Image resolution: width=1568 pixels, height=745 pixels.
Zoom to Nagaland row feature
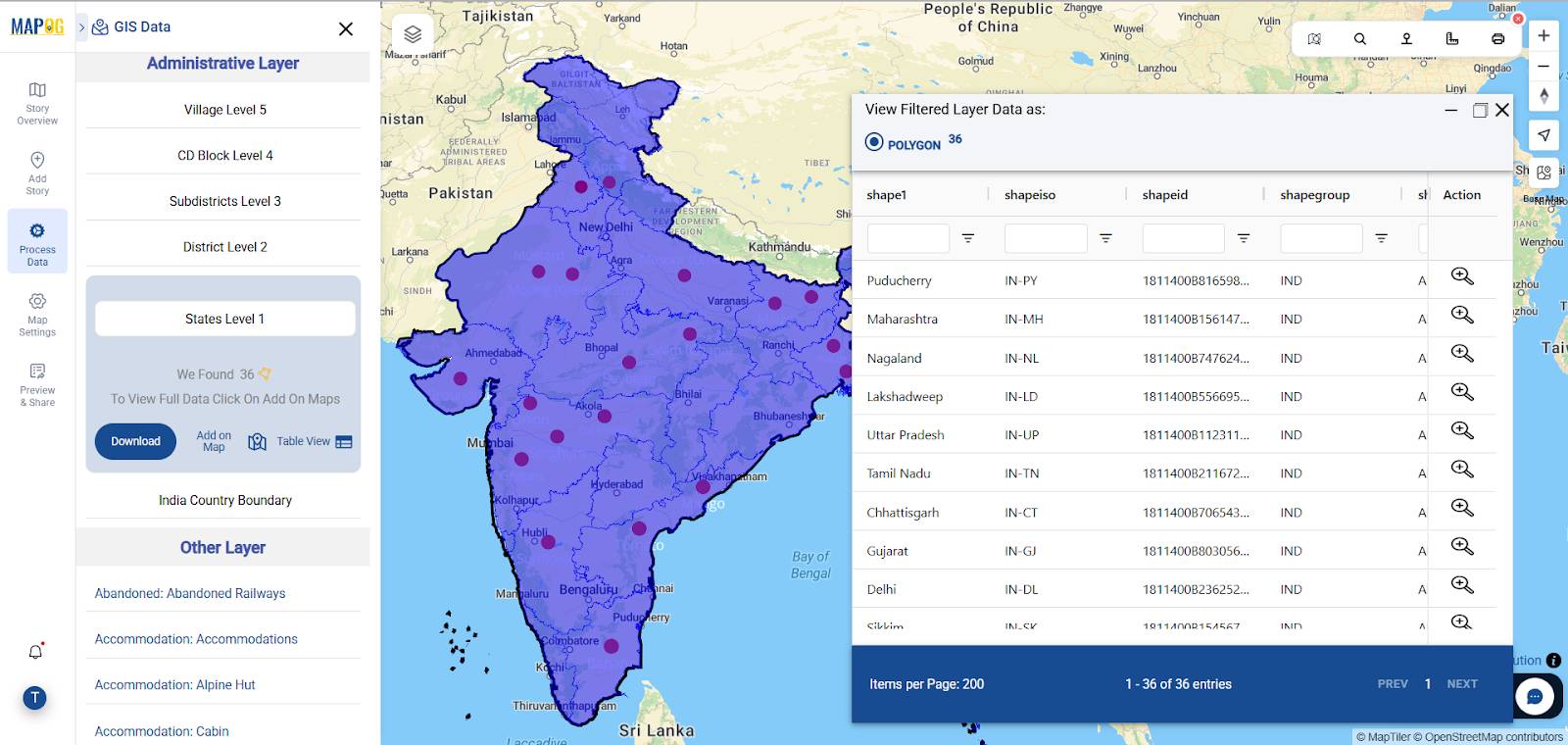point(1462,353)
